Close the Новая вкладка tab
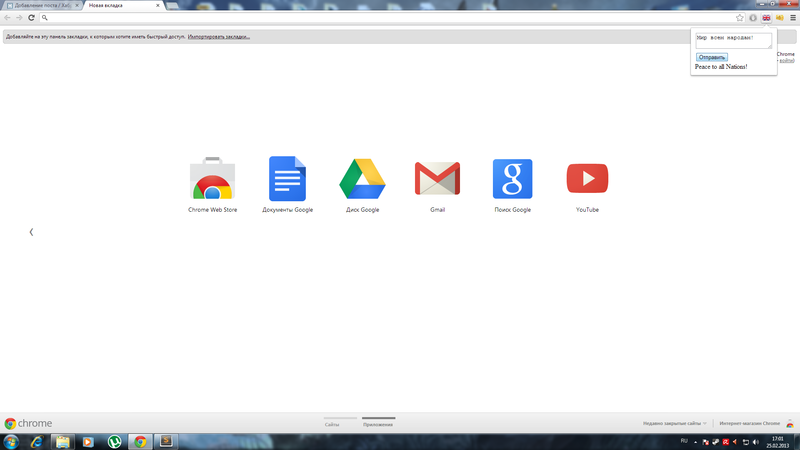The height and width of the screenshot is (450, 800). (158, 5)
